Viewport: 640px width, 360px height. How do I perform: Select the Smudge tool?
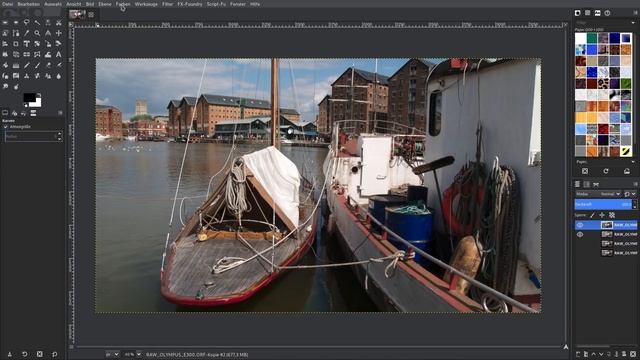[x=5, y=87]
